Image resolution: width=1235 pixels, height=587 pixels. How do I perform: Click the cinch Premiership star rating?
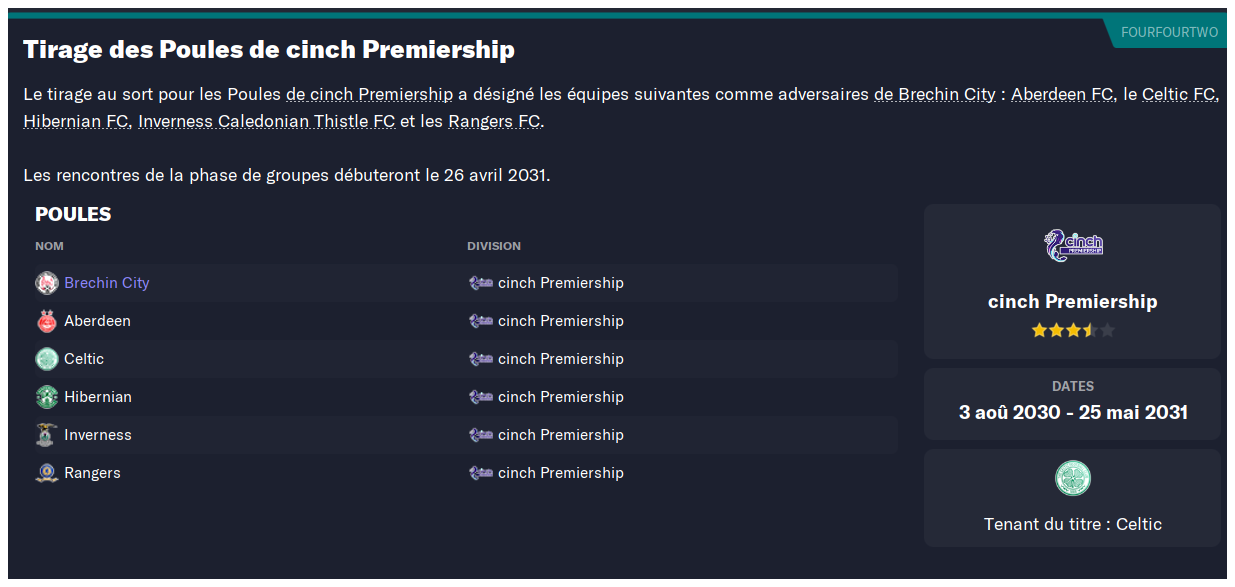[x=1072, y=330]
